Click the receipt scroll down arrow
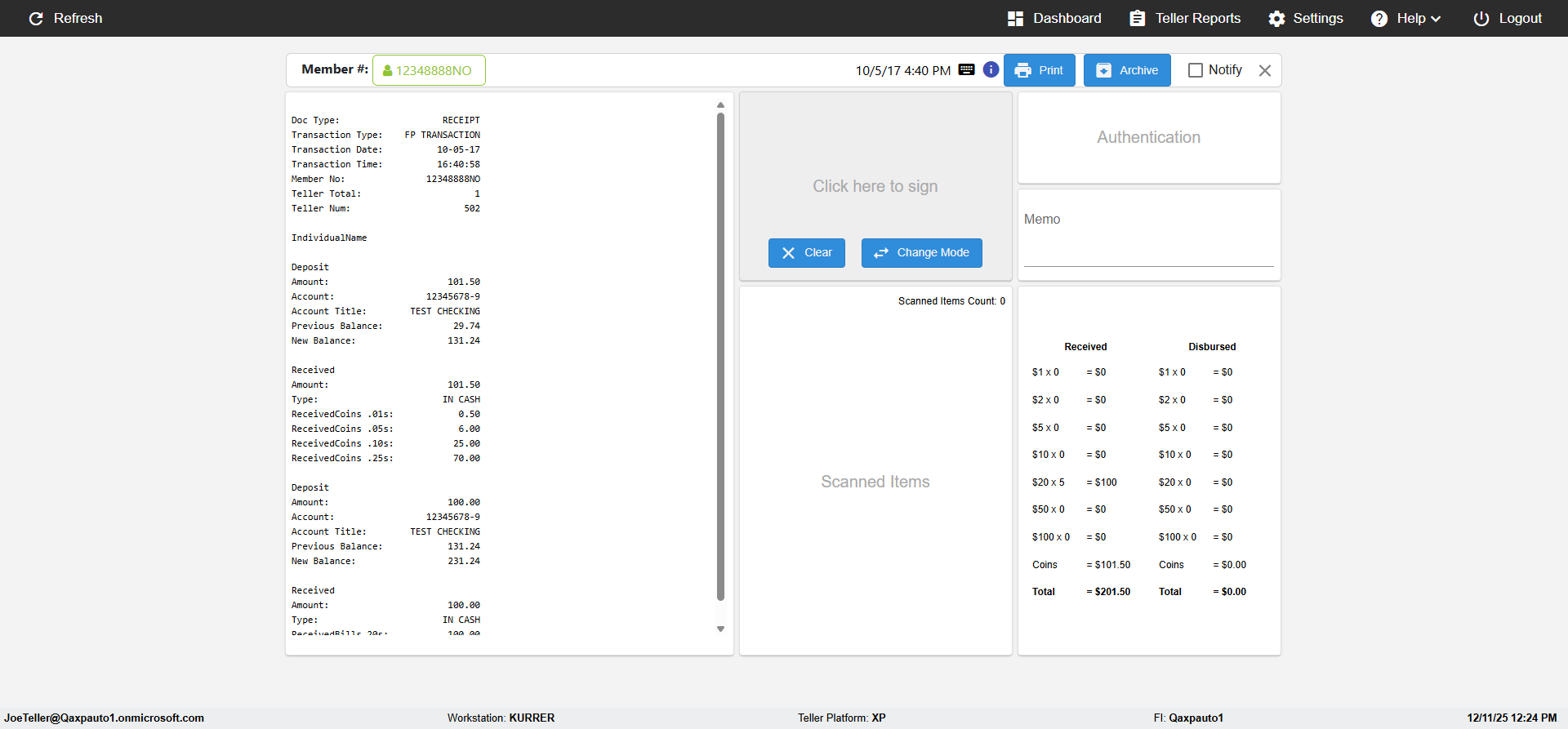 coord(720,629)
